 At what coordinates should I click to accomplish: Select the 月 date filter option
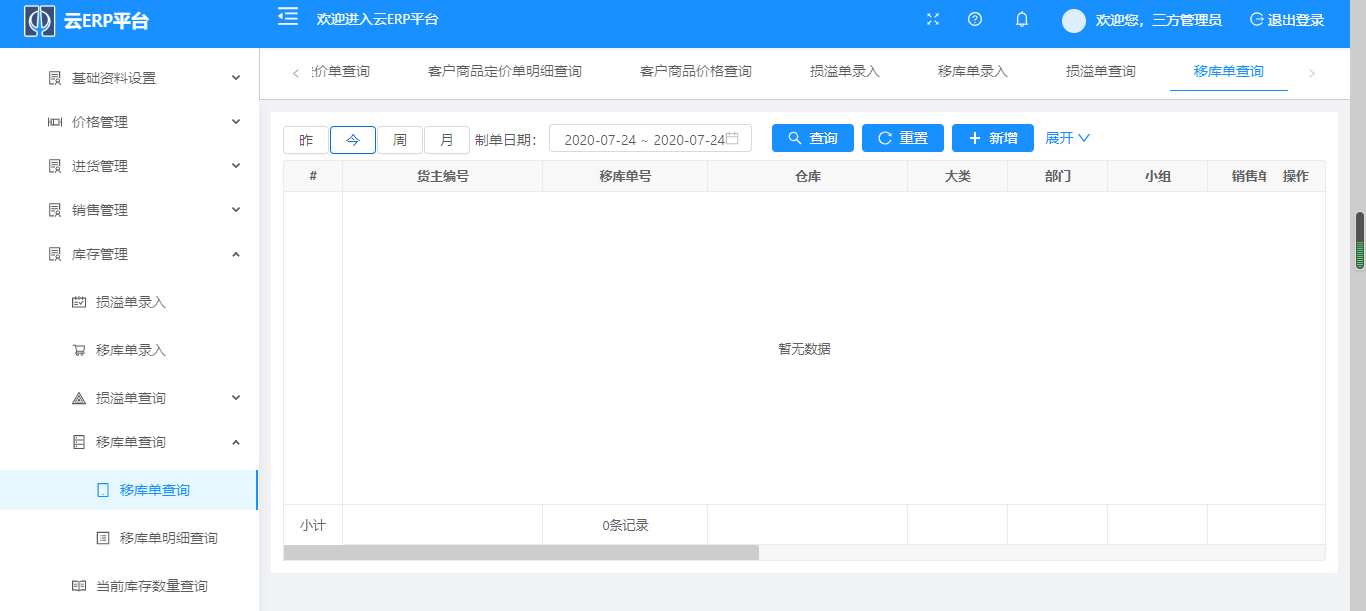446,138
